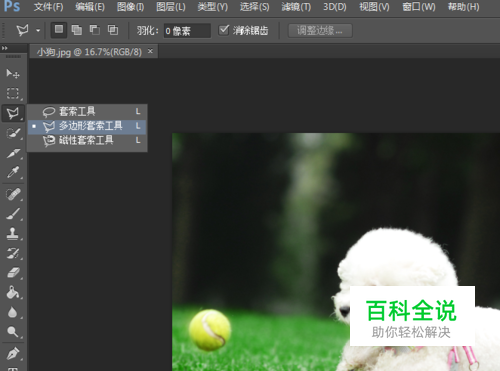Select the Rectangular Marquee tool
500x371 pixels.
(13, 93)
